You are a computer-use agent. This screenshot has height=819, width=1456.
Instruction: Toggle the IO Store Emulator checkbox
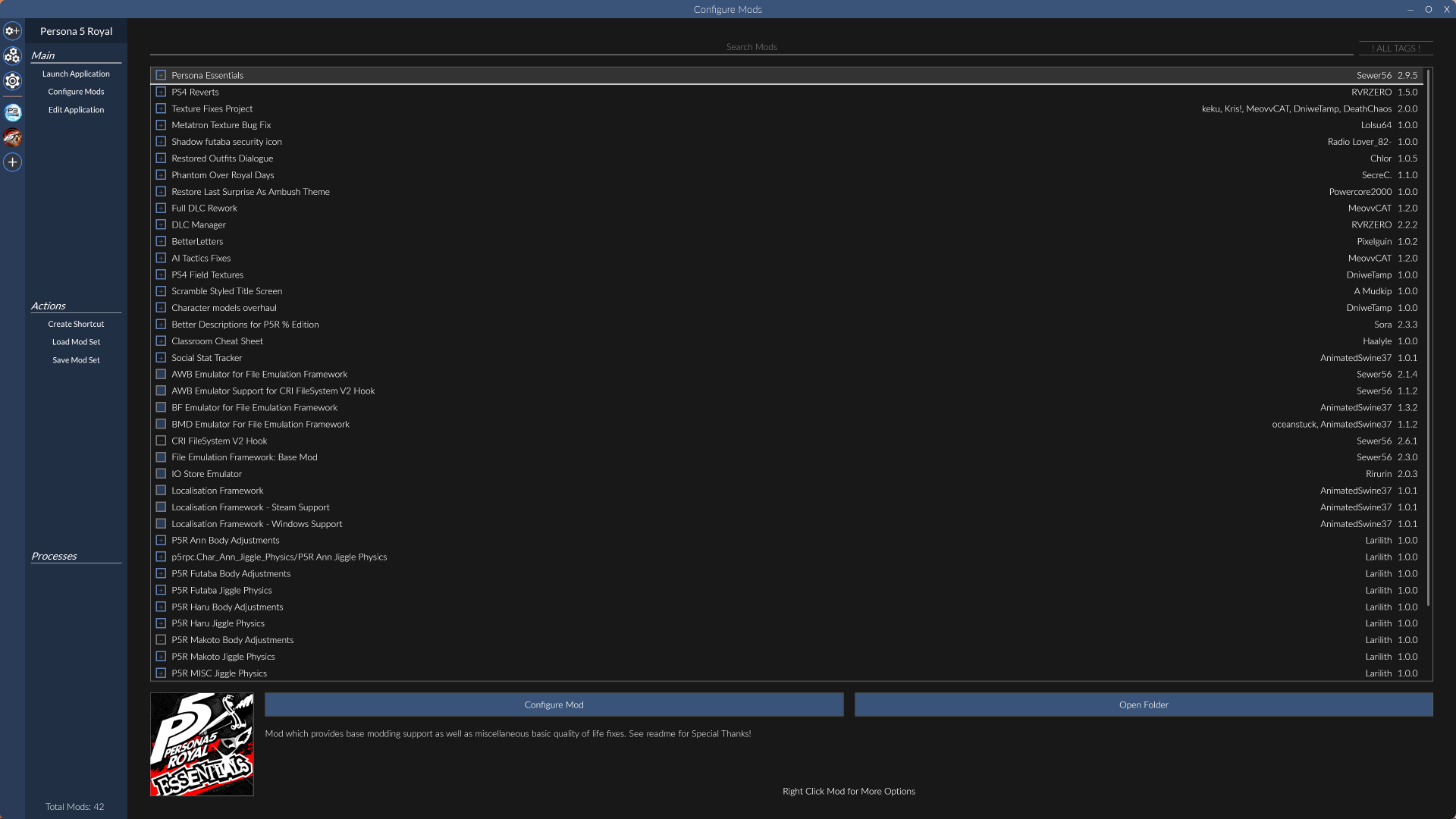tap(161, 474)
